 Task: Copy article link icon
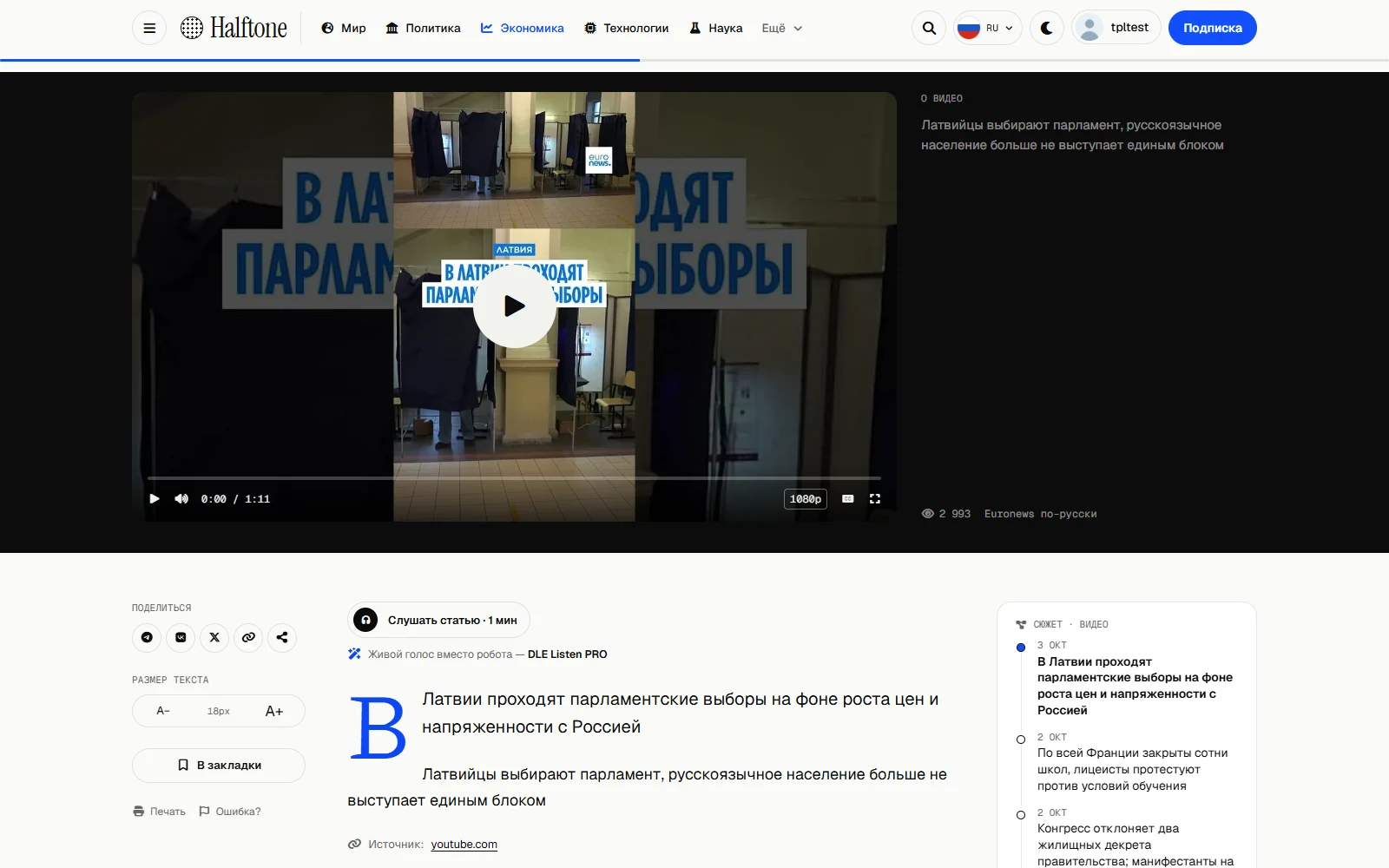pyautogui.click(x=248, y=637)
